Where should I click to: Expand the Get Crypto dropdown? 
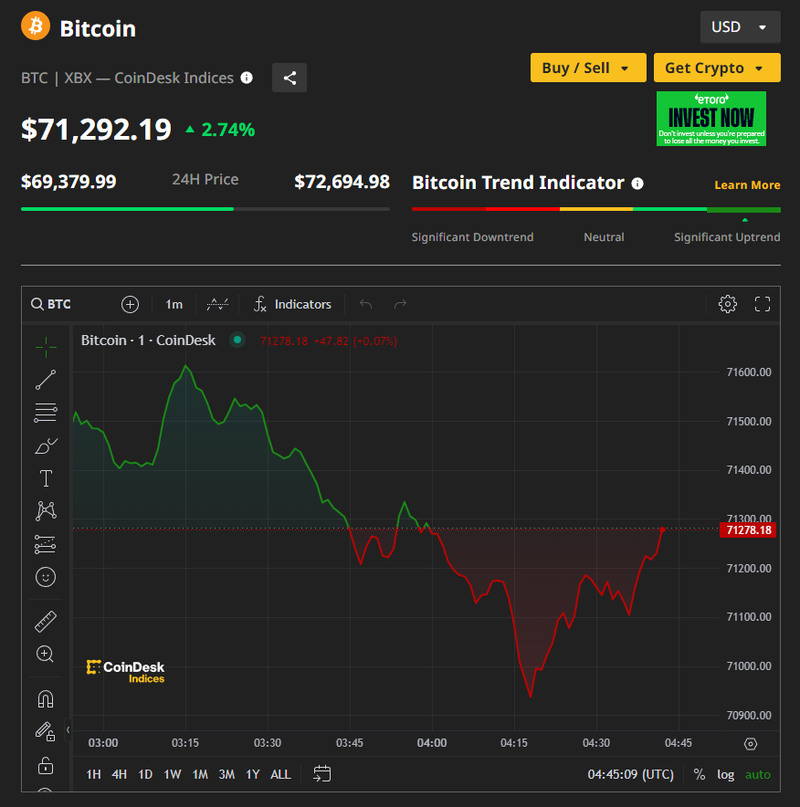pos(715,68)
